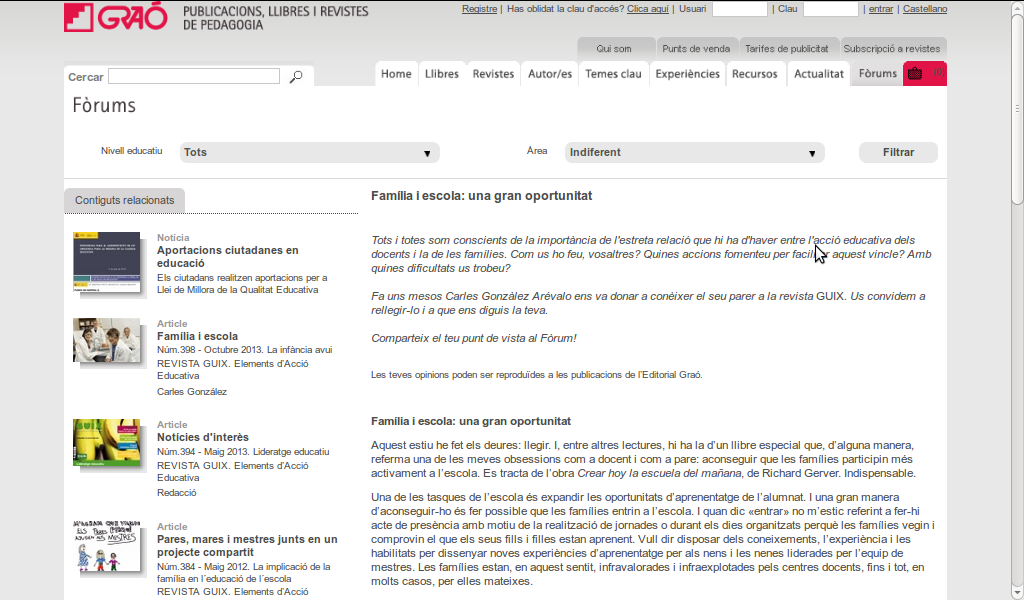1024x600 pixels.
Task: Open the Autor/es section
Action: point(550,74)
